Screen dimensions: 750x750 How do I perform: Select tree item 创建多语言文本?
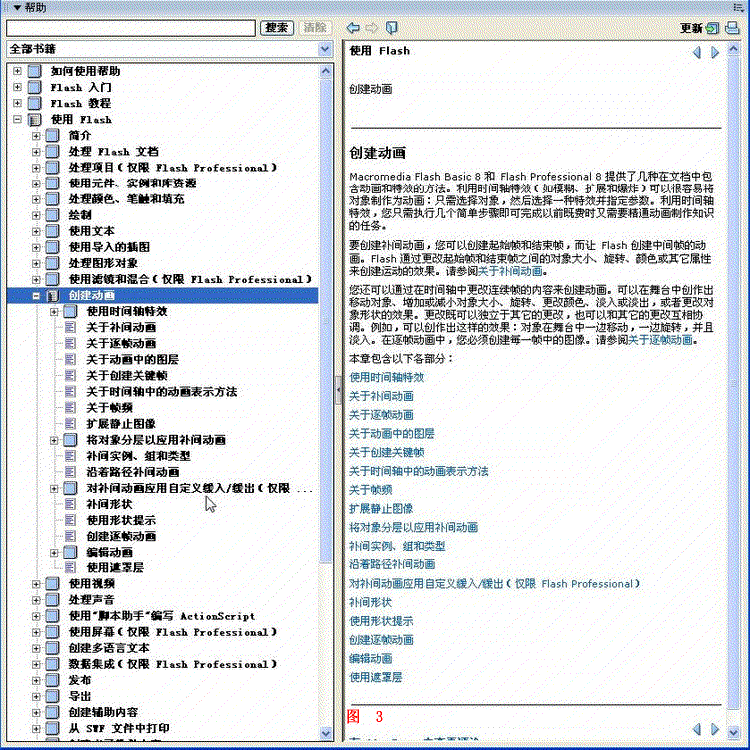tap(109, 648)
